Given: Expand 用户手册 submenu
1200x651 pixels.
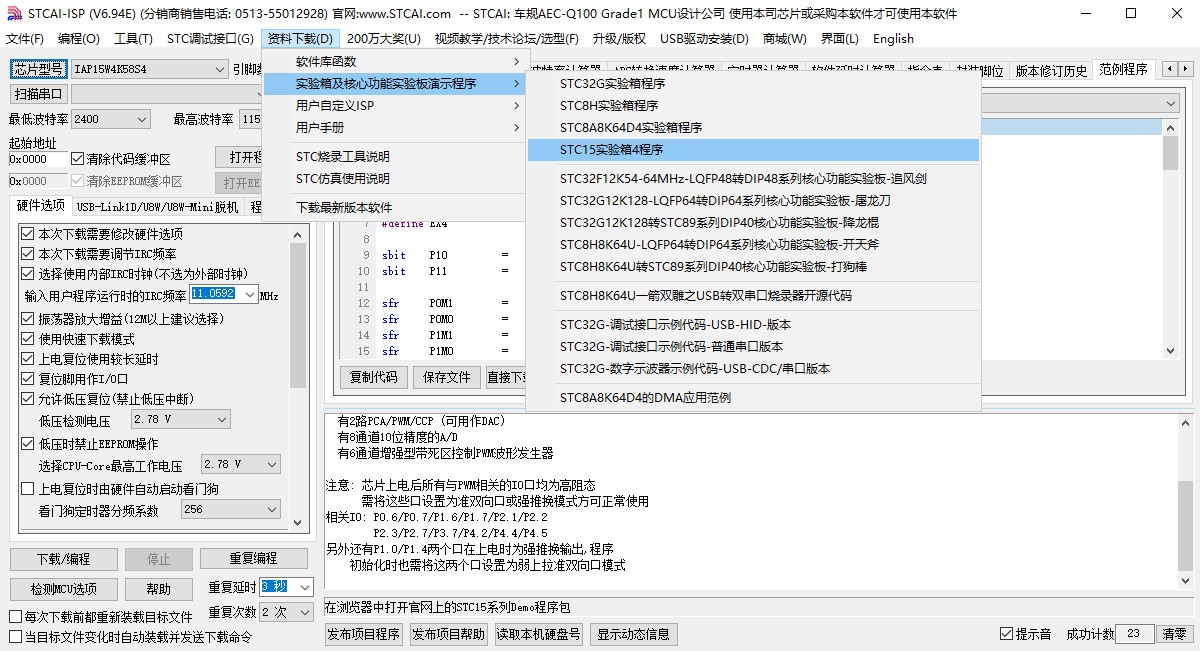Looking at the screenshot, I should tap(395, 127).
